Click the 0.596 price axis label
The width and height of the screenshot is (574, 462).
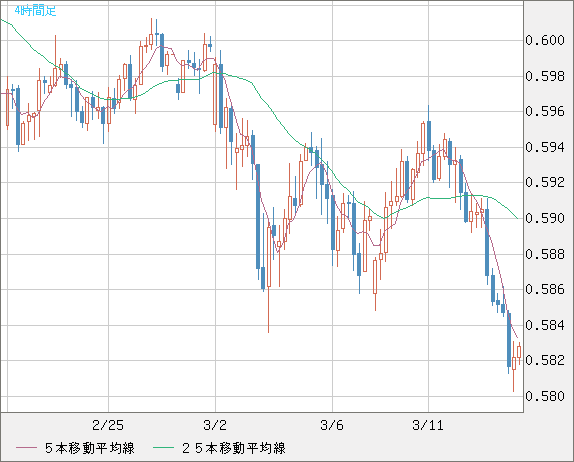click(x=545, y=111)
